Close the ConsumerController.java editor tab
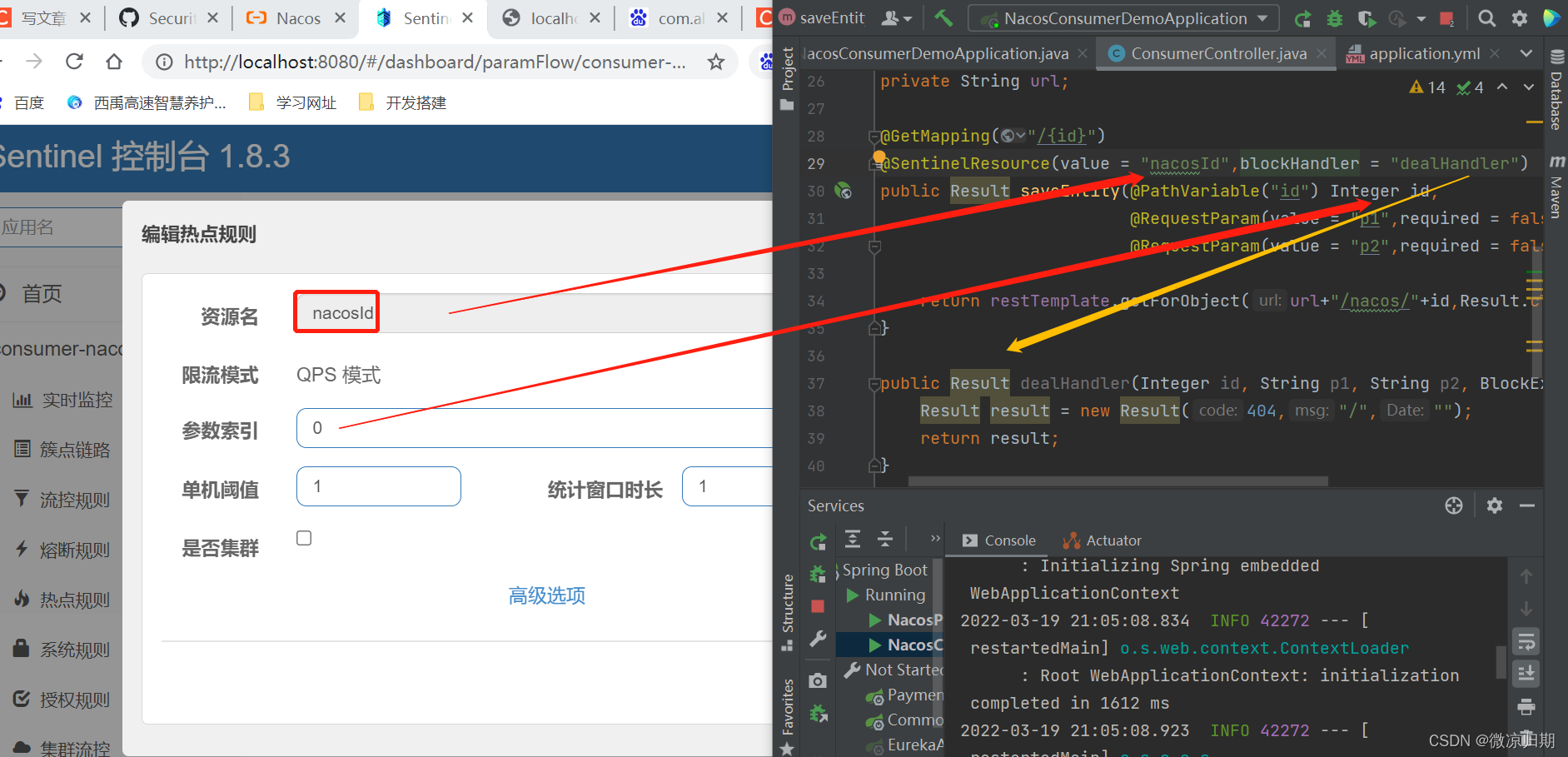1568x757 pixels. click(x=1322, y=53)
